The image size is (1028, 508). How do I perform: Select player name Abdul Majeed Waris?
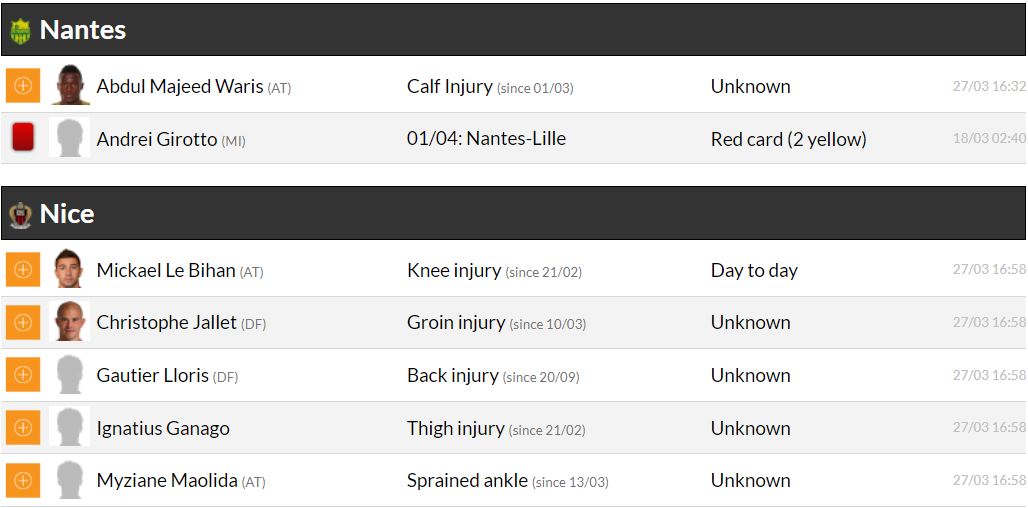pyautogui.click(x=180, y=87)
